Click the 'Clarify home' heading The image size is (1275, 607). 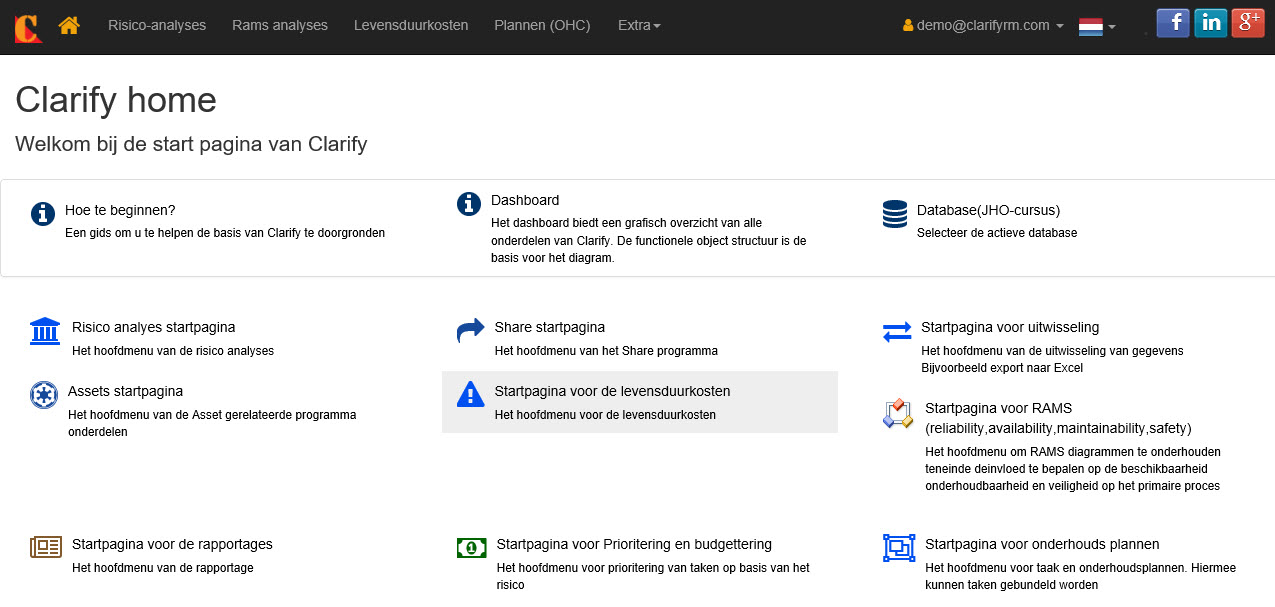(116, 100)
